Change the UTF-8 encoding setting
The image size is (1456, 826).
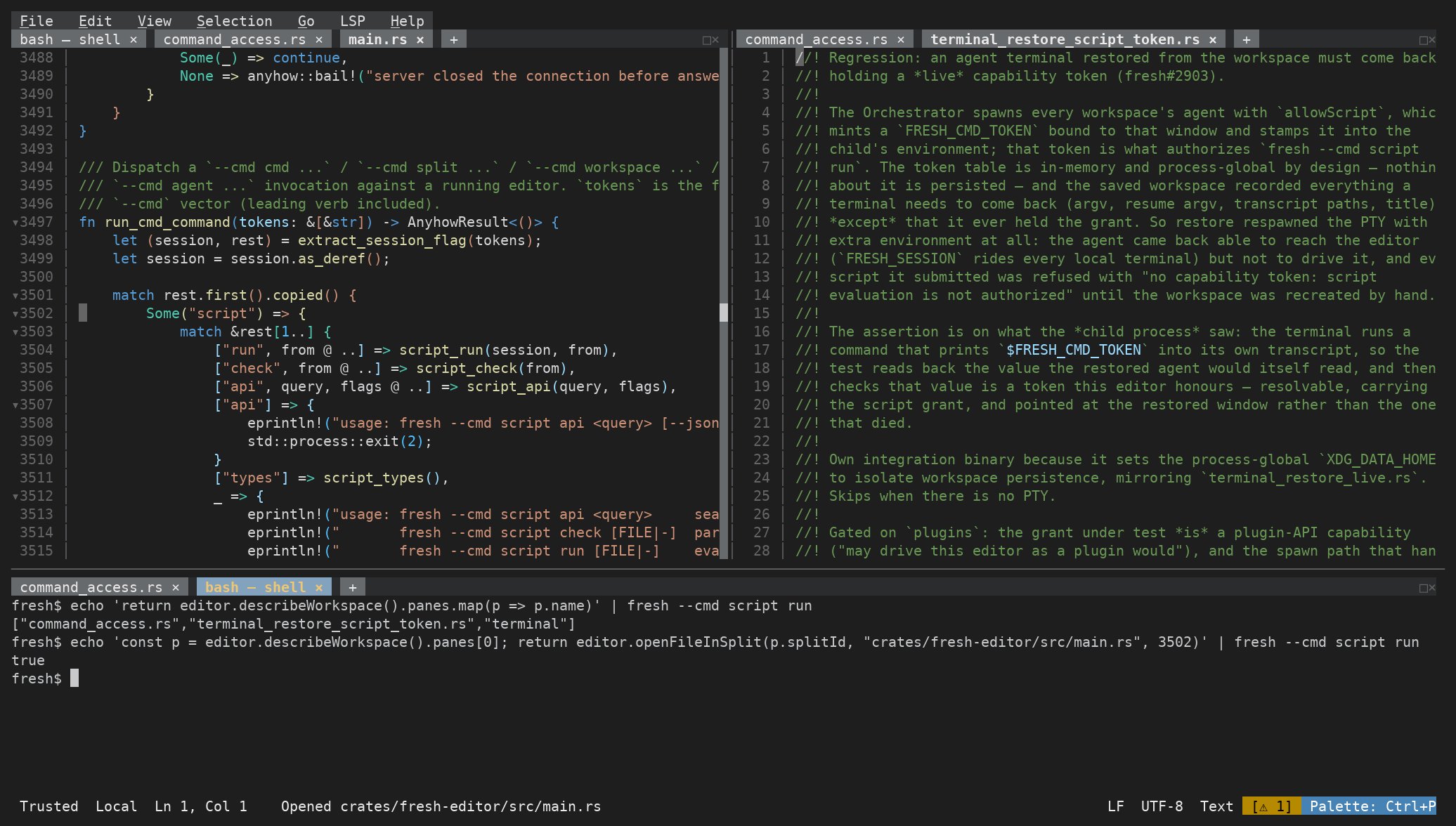click(x=1162, y=806)
